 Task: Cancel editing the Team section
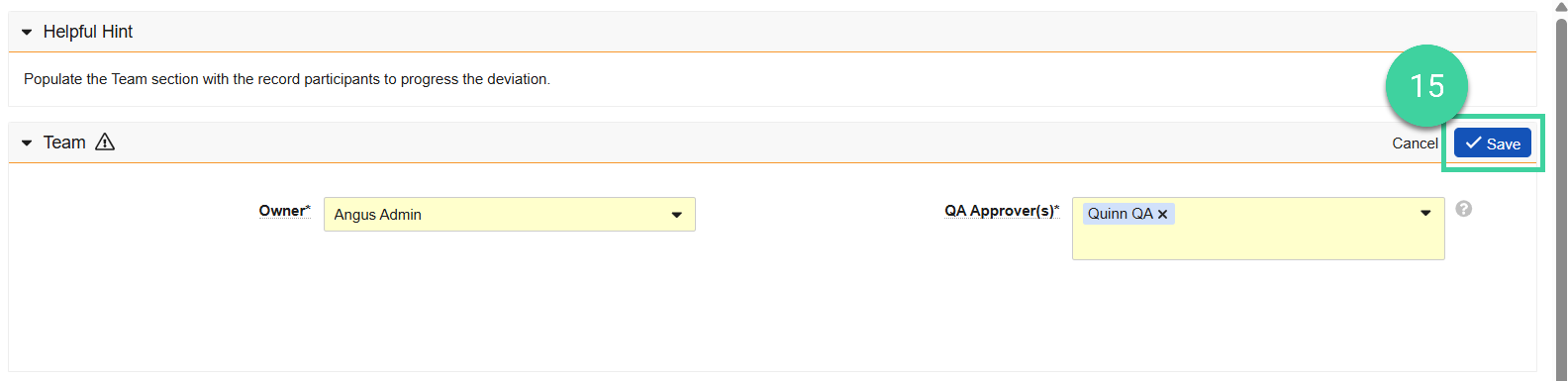point(1415,143)
